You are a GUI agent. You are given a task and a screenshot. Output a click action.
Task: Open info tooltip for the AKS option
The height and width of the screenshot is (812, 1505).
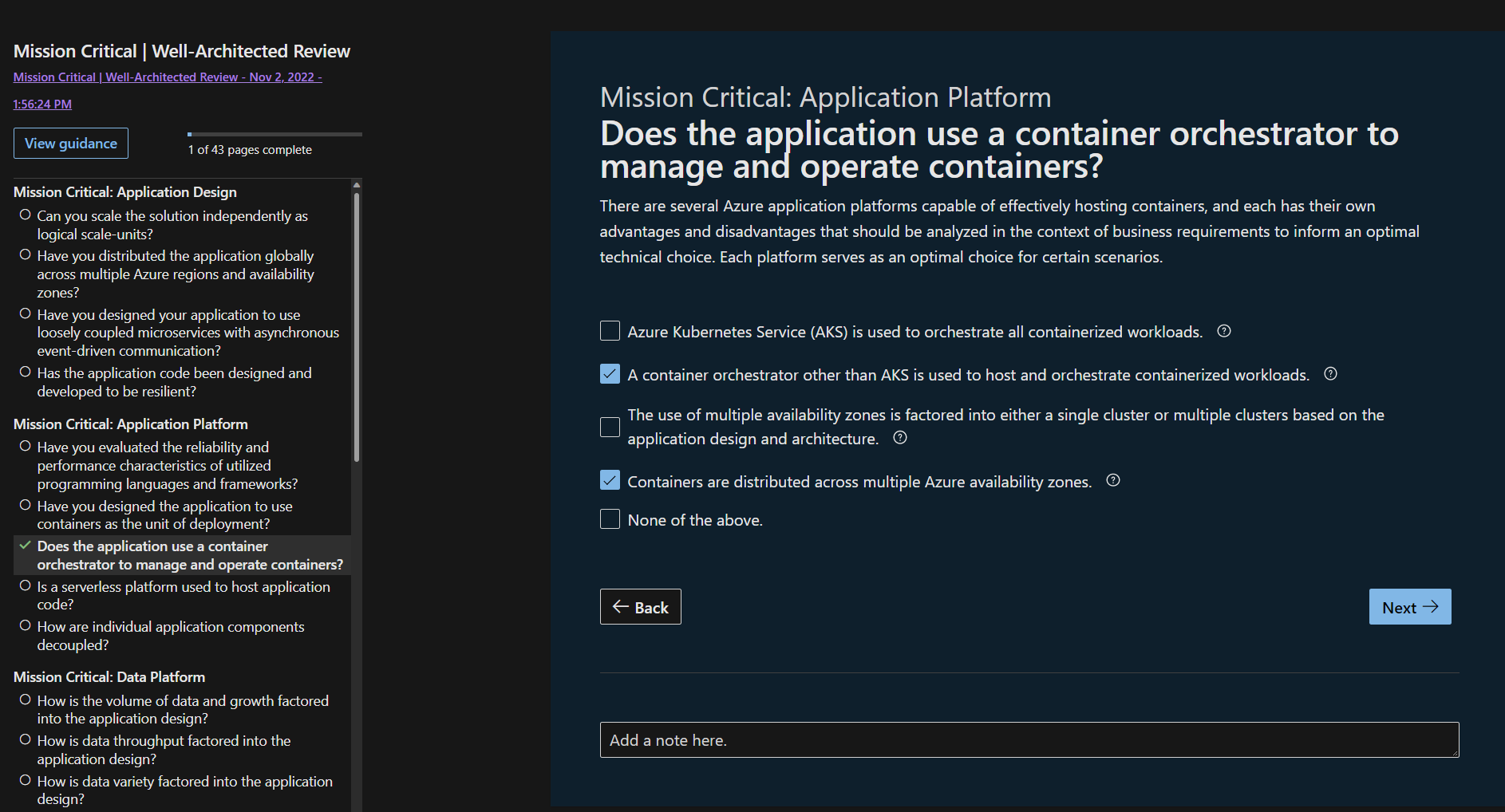coord(1223,331)
